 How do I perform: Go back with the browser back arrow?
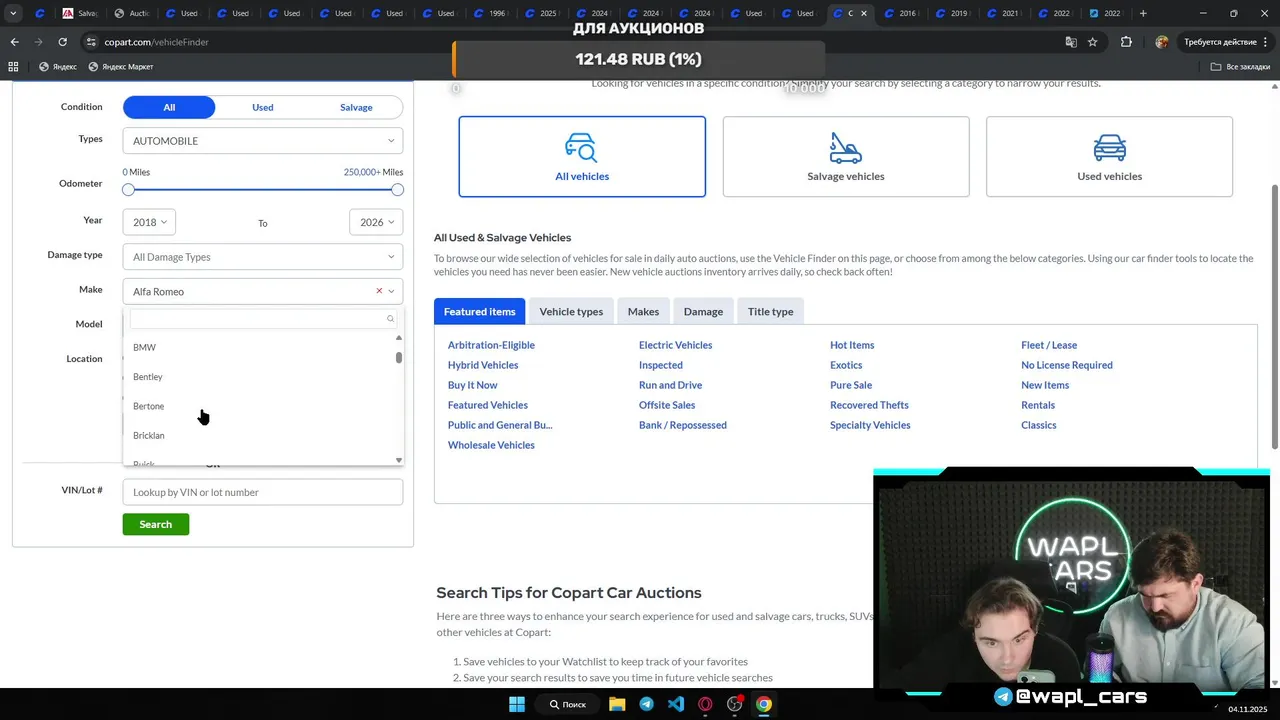tap(14, 42)
